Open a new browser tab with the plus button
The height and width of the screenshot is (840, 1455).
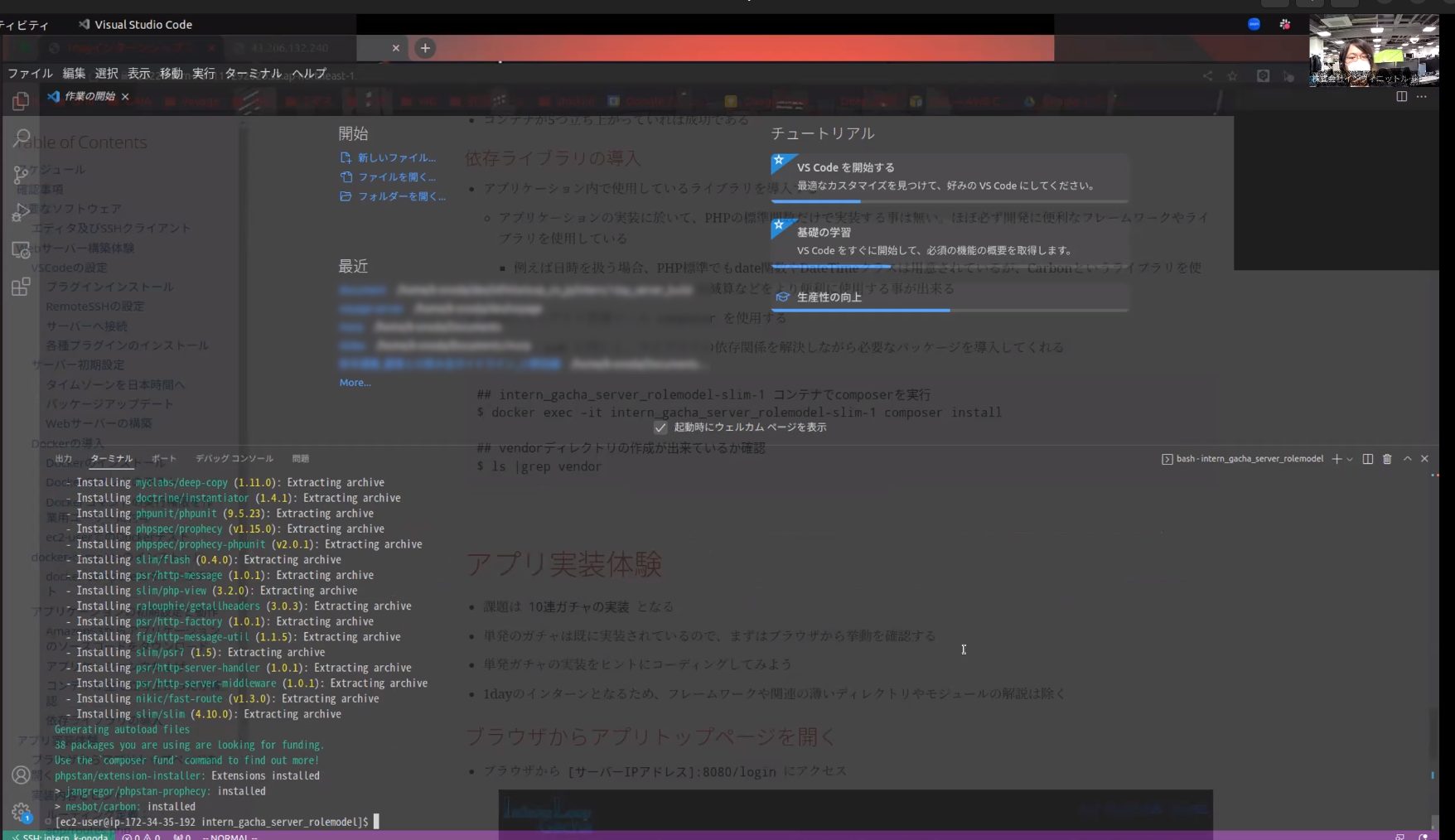tap(425, 48)
